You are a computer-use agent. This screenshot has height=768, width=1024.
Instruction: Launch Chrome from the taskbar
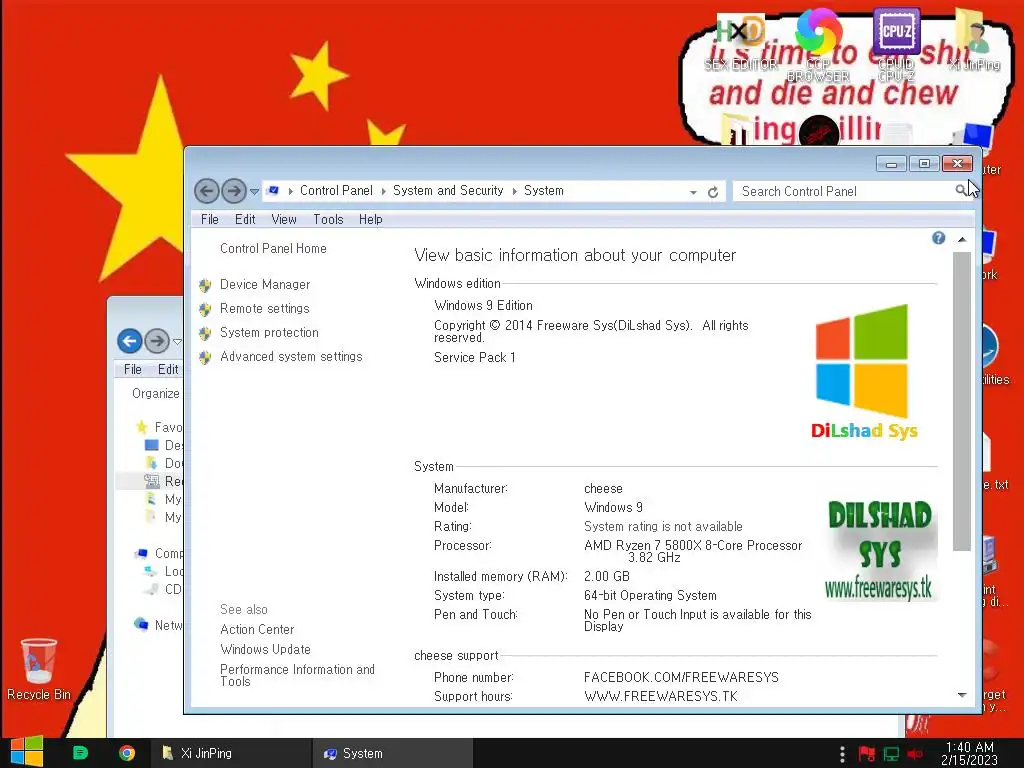127,753
